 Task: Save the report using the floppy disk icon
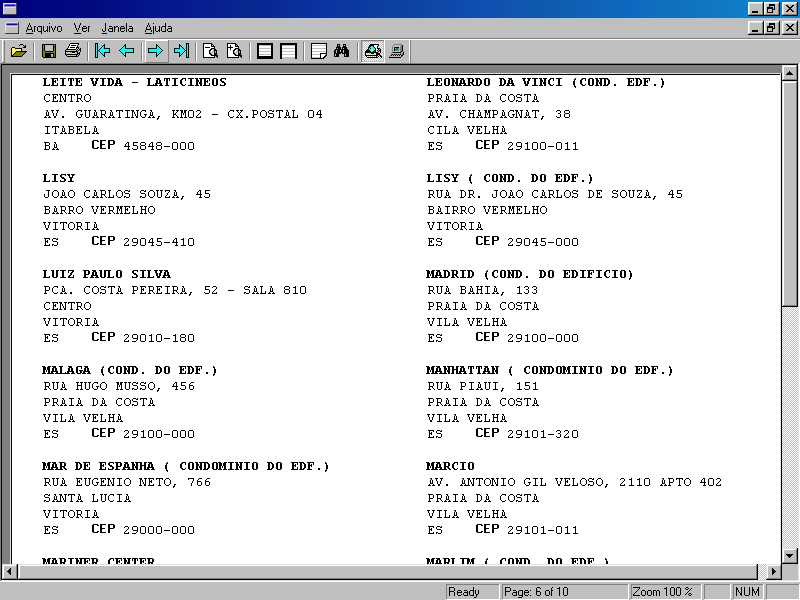[x=48, y=51]
